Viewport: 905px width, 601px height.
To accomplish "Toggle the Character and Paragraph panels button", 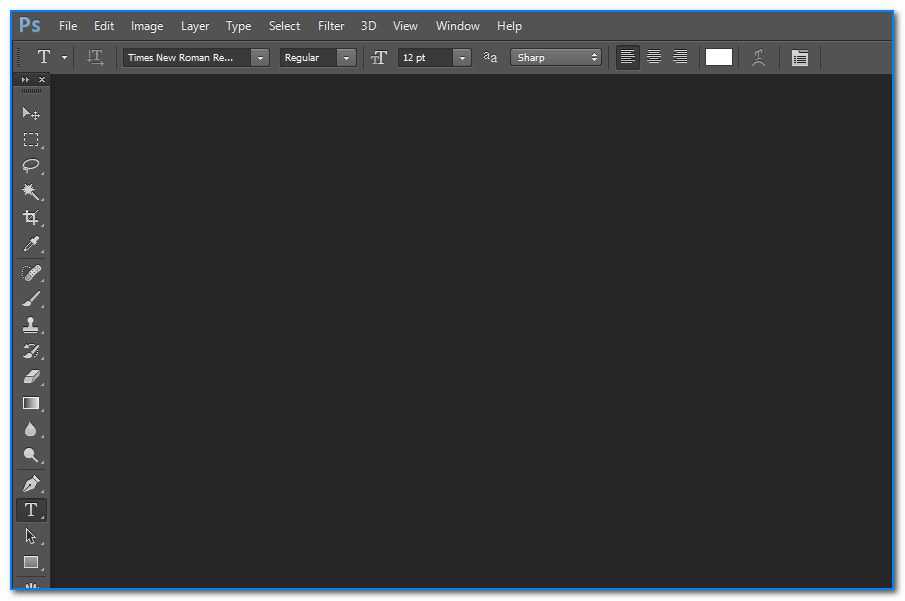I will [799, 58].
